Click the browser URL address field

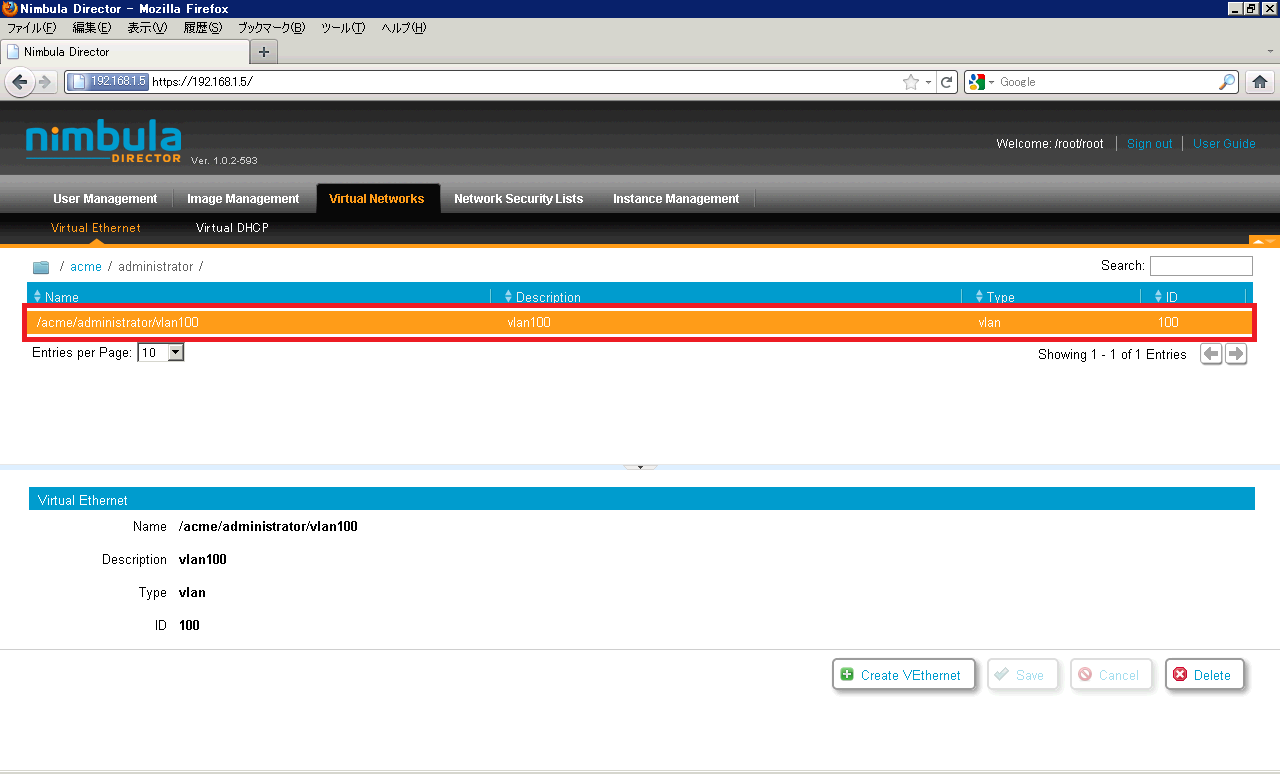pos(524,82)
